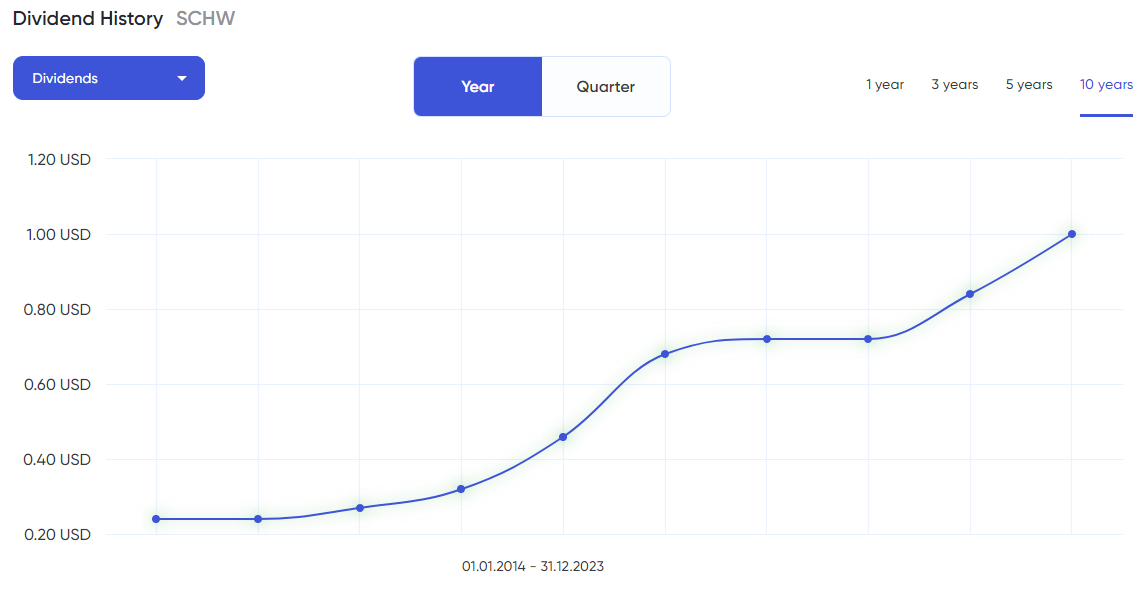Image resolution: width=1147 pixels, height=589 pixels.
Task: Click the date range 01.01.2014 - 31.12.2023
Action: [533, 566]
